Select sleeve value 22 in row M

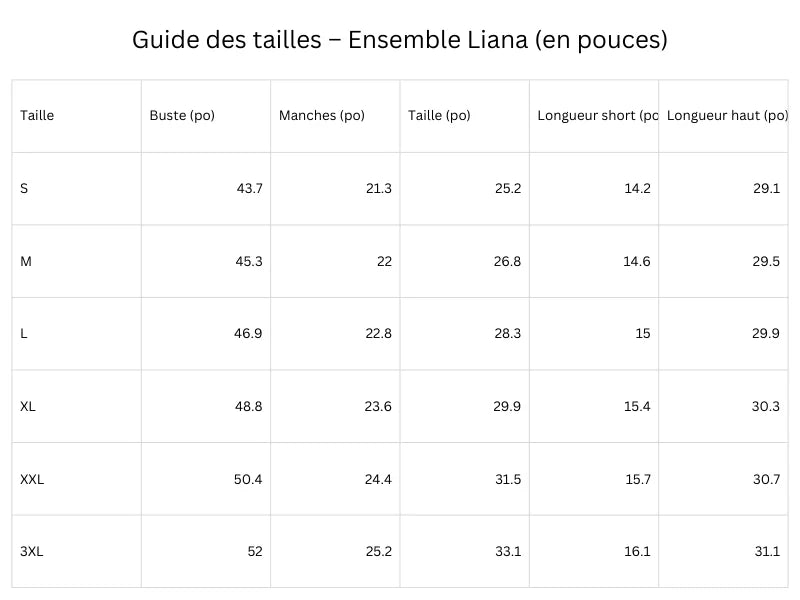point(384,261)
